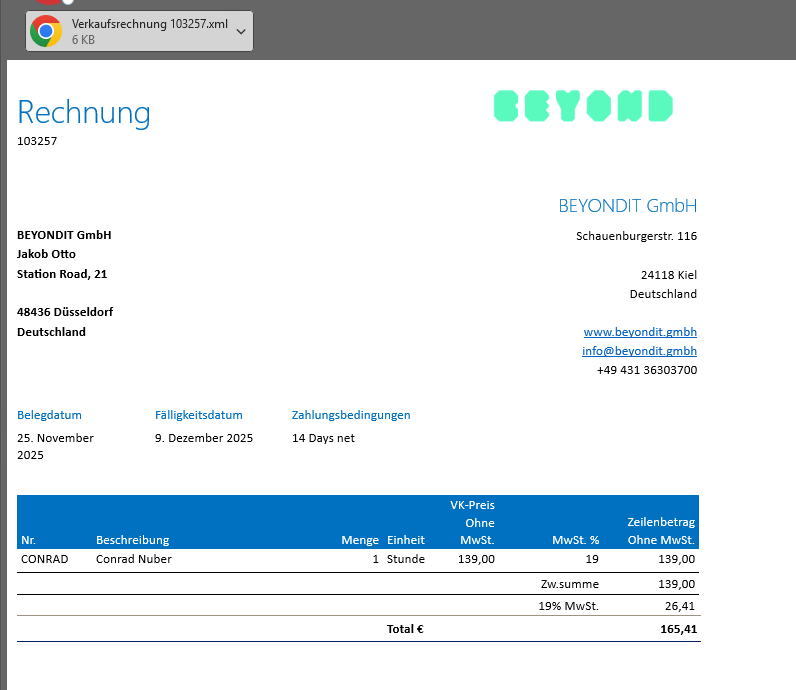Select the due date 9. Dezember 2025
This screenshot has width=796, height=690.
tap(204, 438)
